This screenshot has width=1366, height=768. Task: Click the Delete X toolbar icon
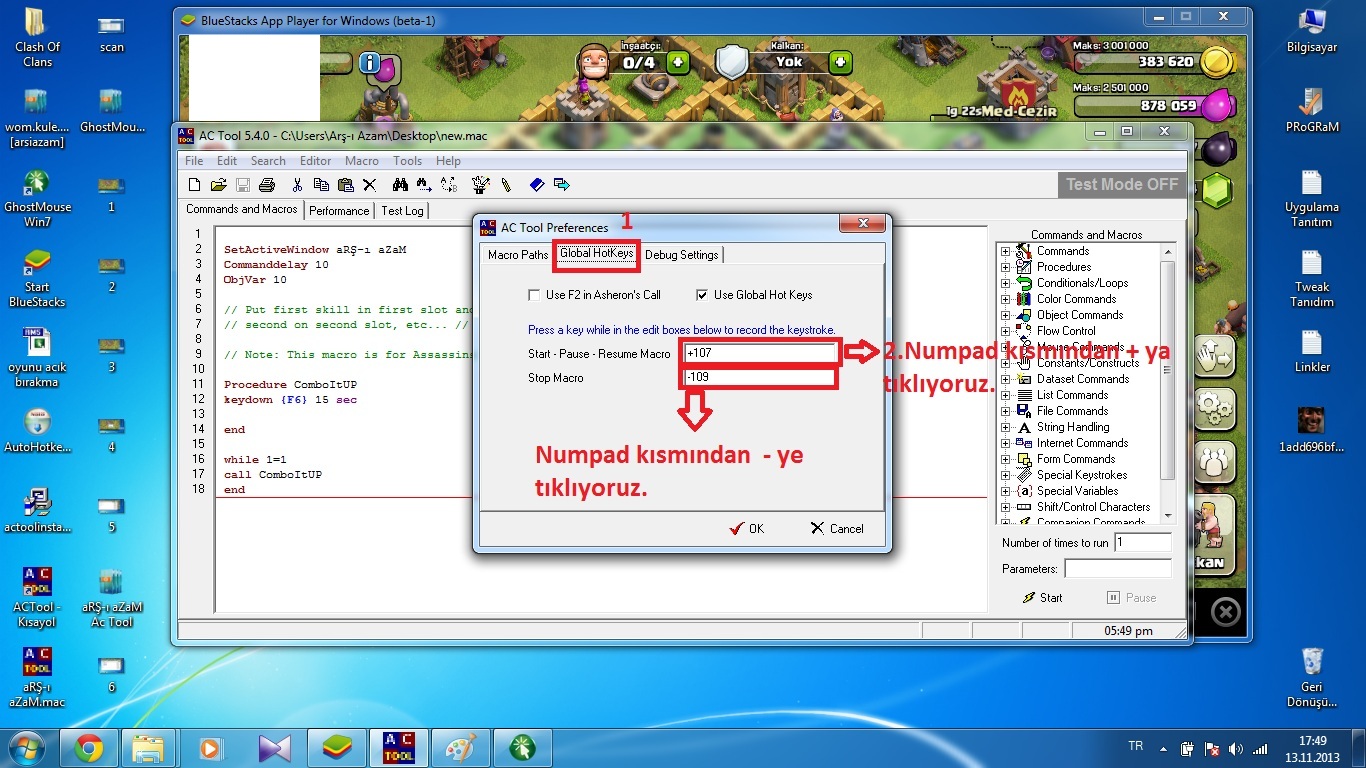[369, 185]
